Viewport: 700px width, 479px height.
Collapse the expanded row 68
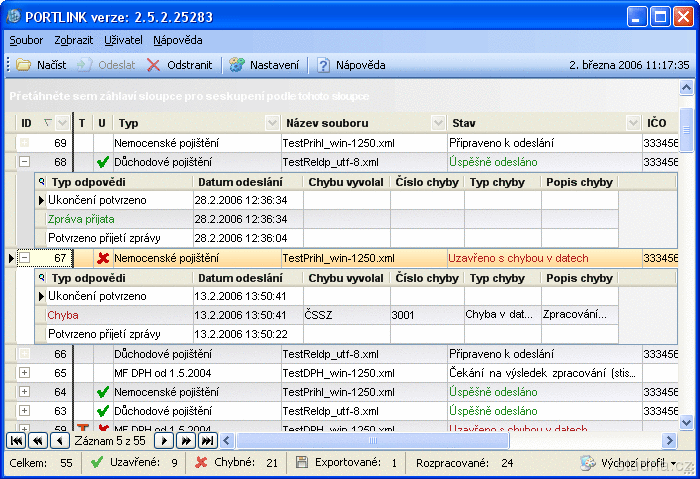click(x=25, y=162)
